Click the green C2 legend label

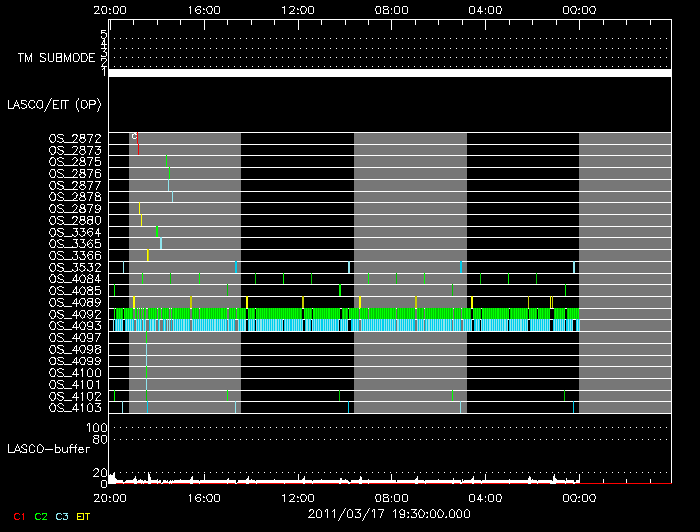pos(40,516)
